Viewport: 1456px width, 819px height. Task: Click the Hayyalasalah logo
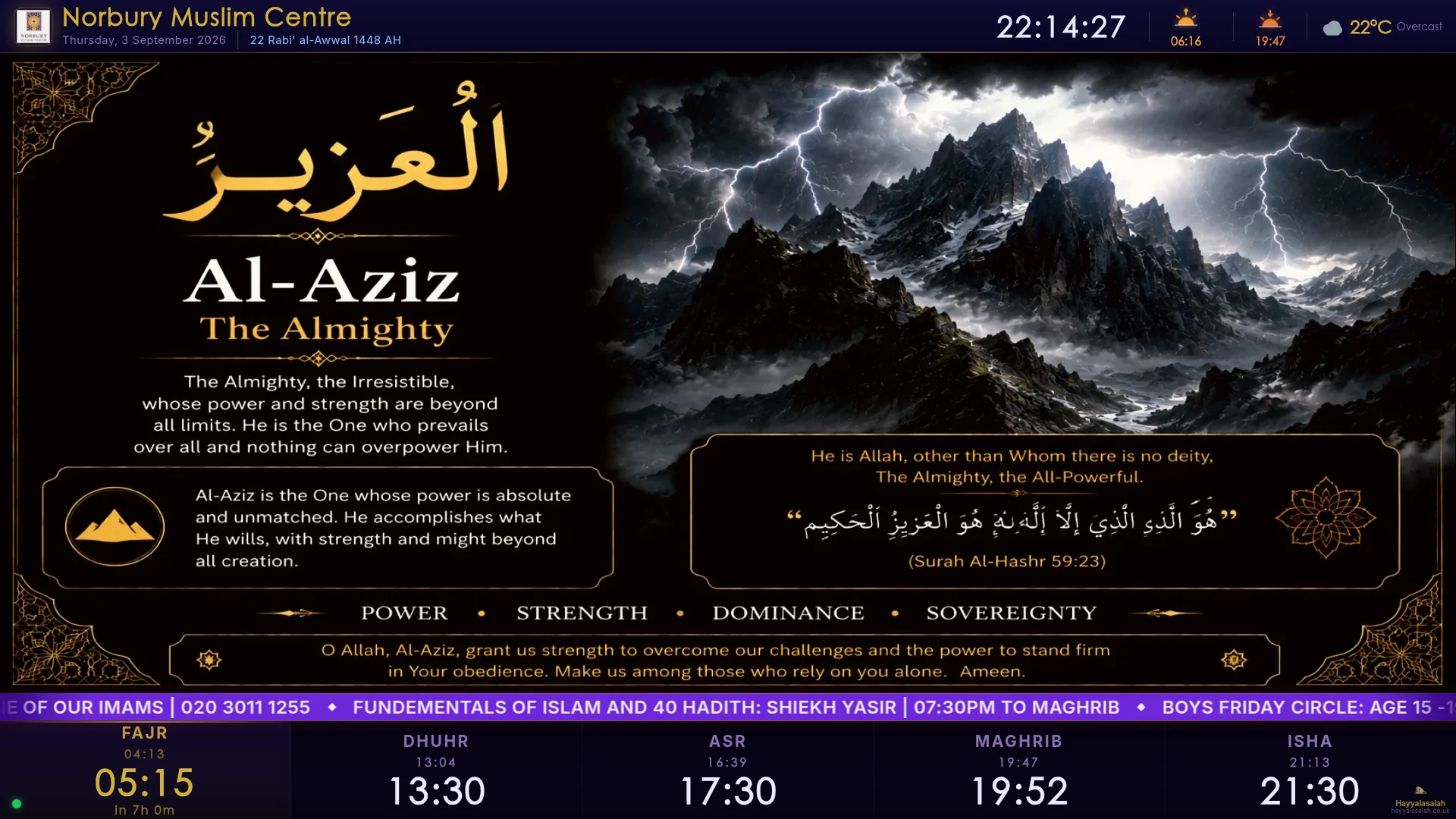click(1420, 791)
